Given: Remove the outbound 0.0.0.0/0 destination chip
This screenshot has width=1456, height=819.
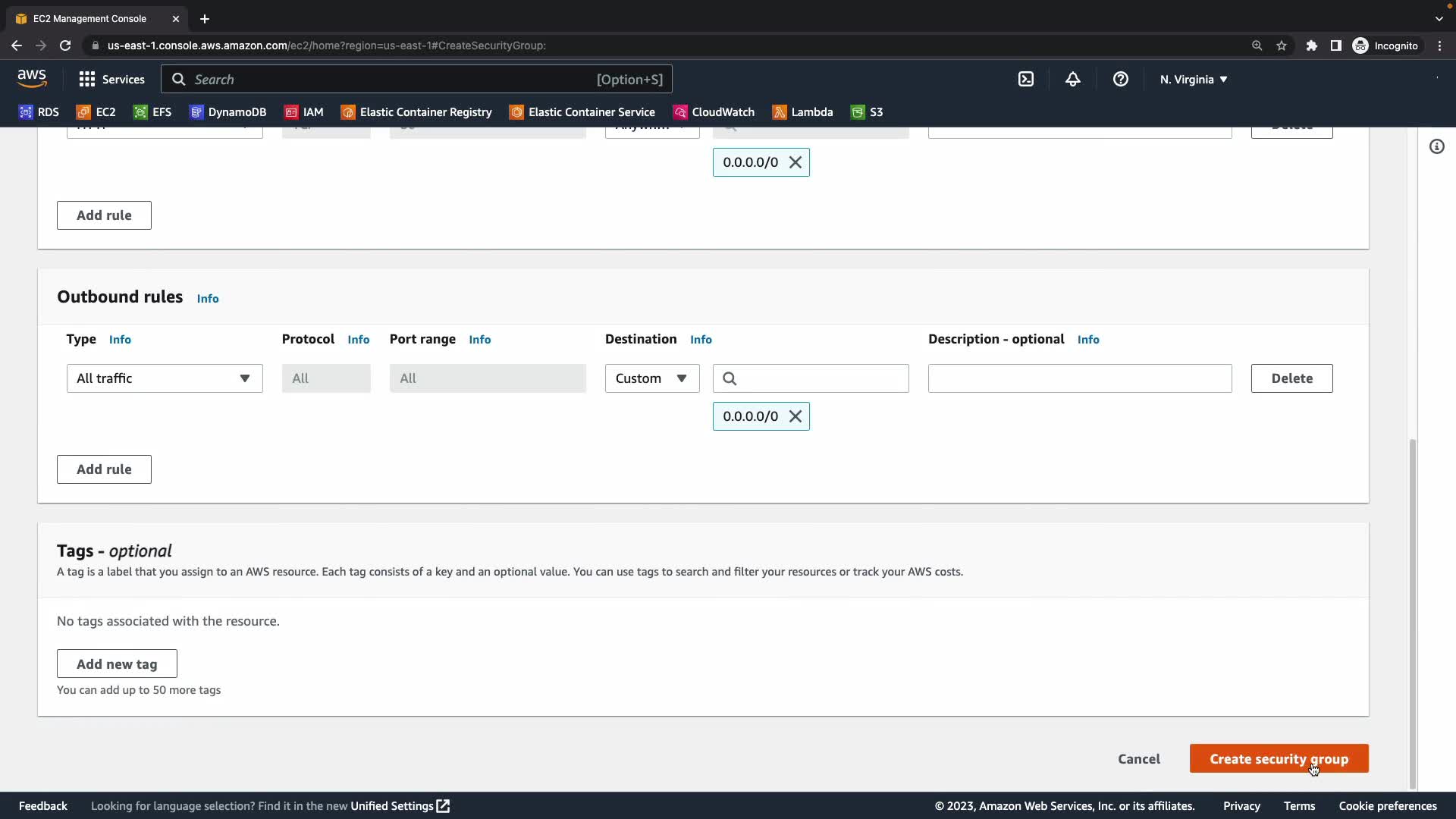Looking at the screenshot, I should (795, 416).
